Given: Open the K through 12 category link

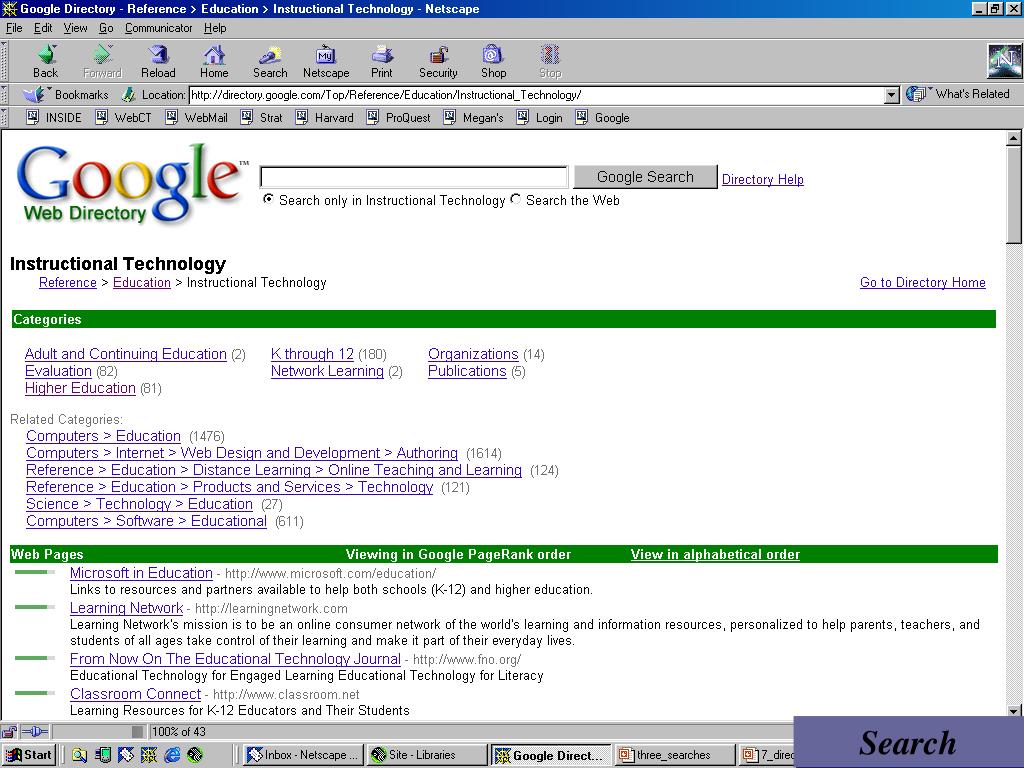Looking at the screenshot, I should (312, 354).
